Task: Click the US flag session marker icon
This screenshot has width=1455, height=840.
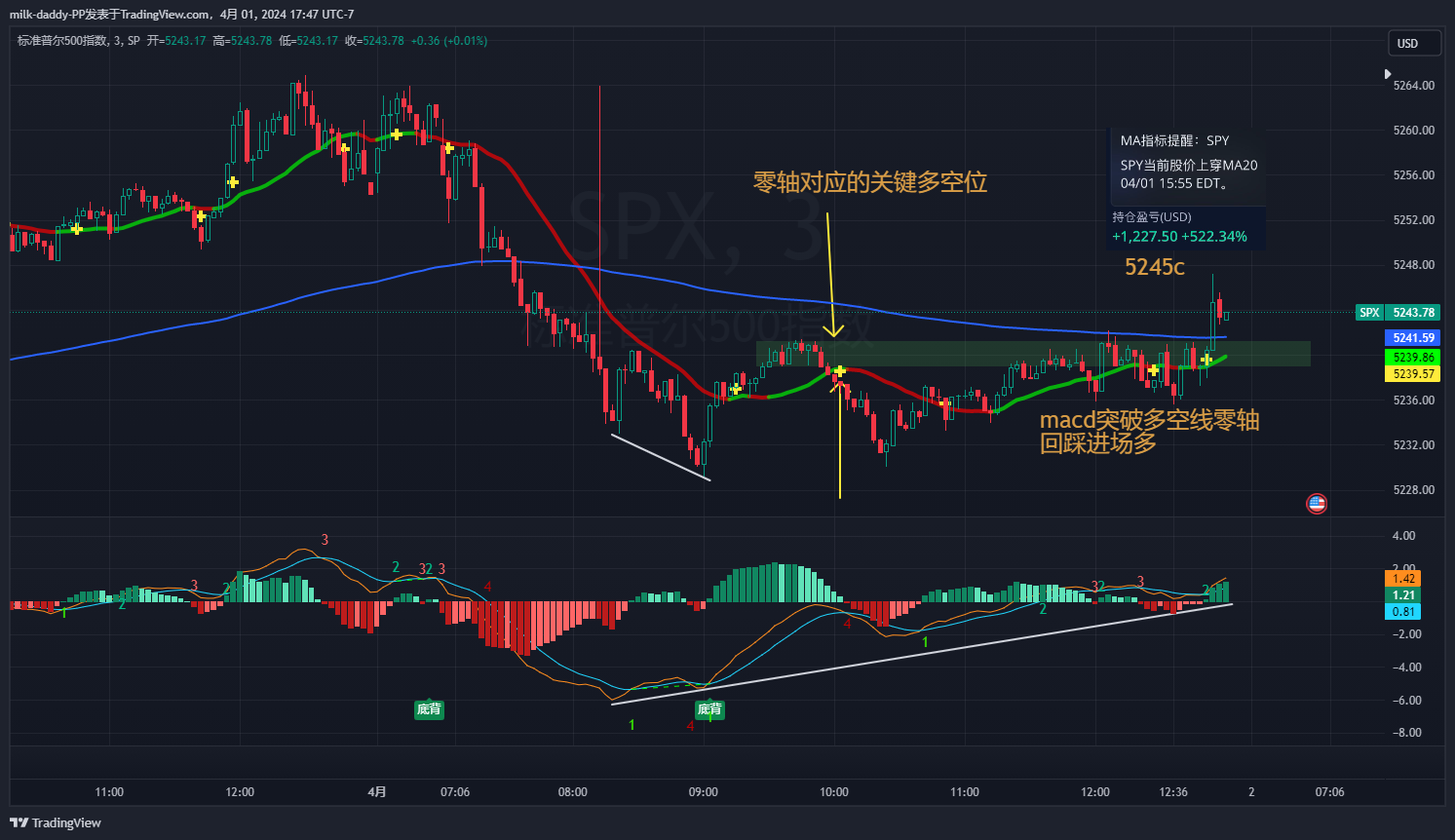Action: tap(1317, 503)
